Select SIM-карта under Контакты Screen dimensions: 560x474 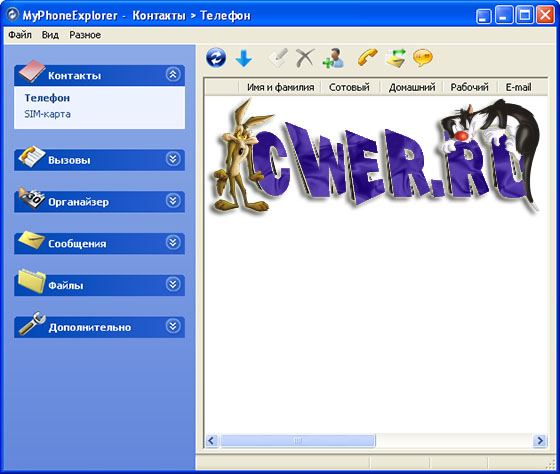click(48, 114)
